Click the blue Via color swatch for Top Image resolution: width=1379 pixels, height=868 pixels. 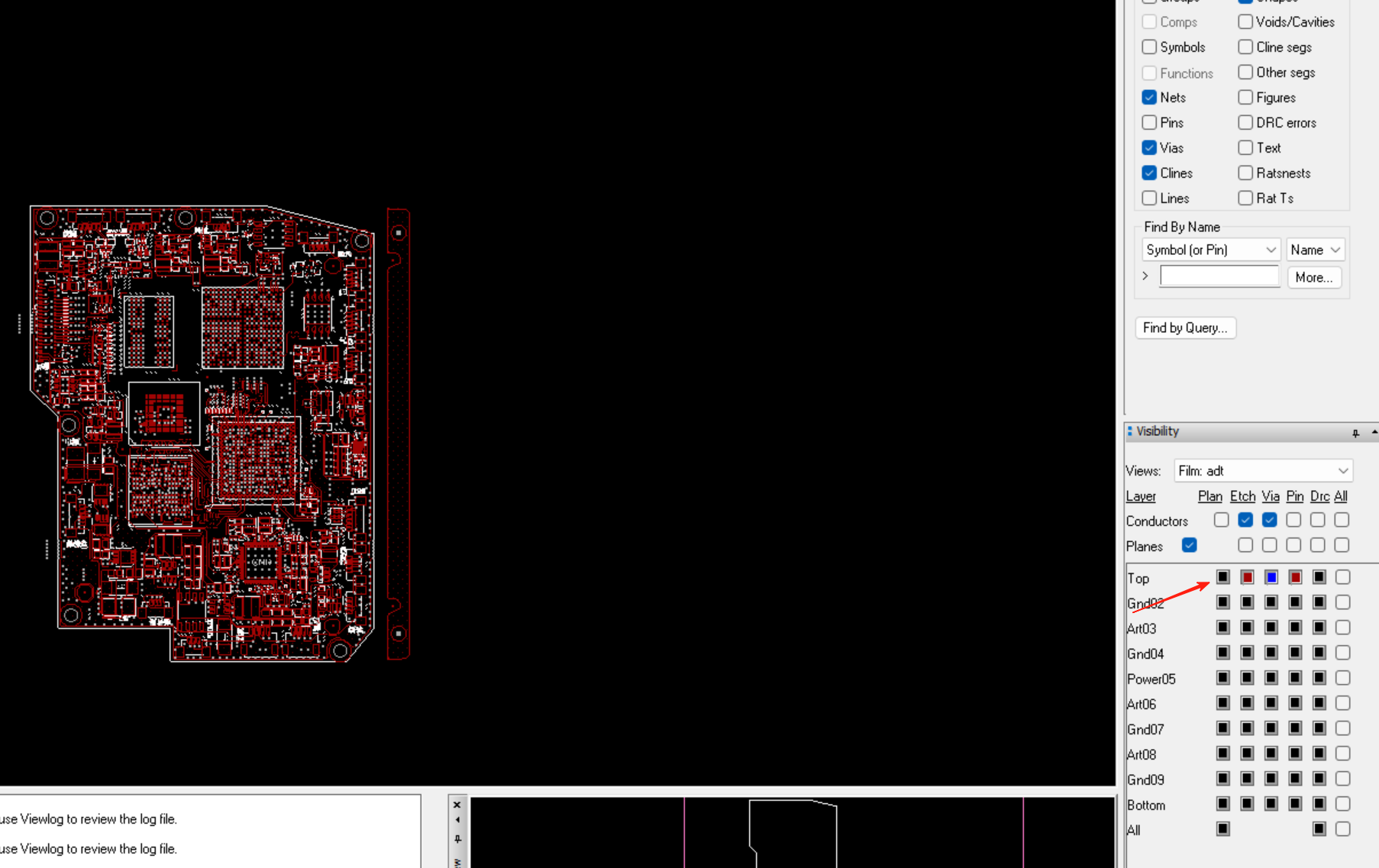coord(1271,576)
